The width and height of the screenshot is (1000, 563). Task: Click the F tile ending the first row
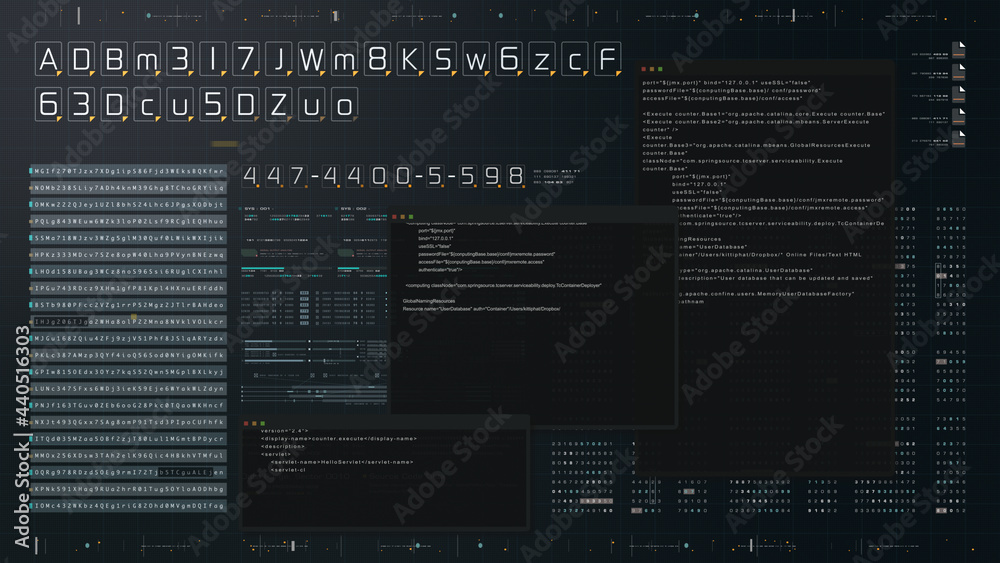pos(607,59)
